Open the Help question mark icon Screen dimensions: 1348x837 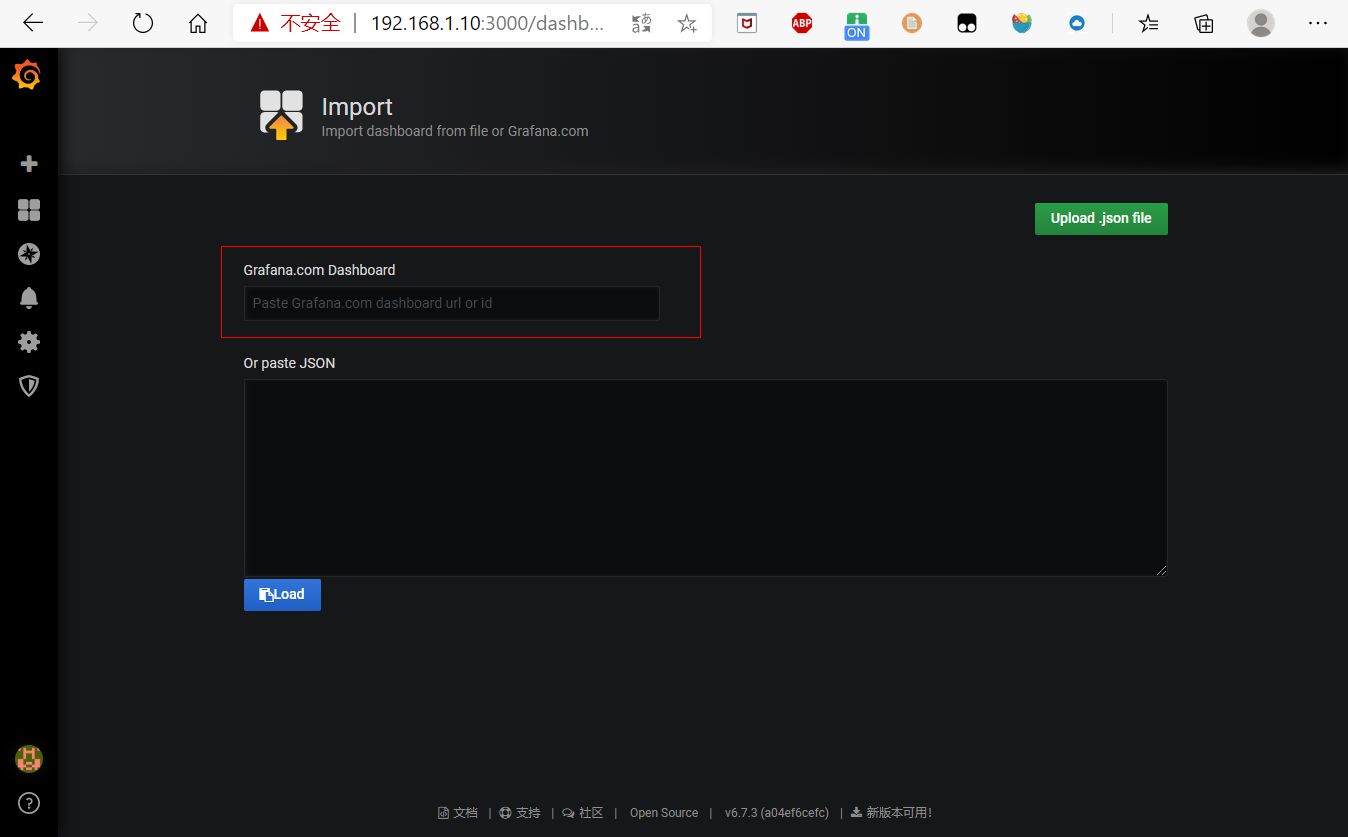click(29, 802)
